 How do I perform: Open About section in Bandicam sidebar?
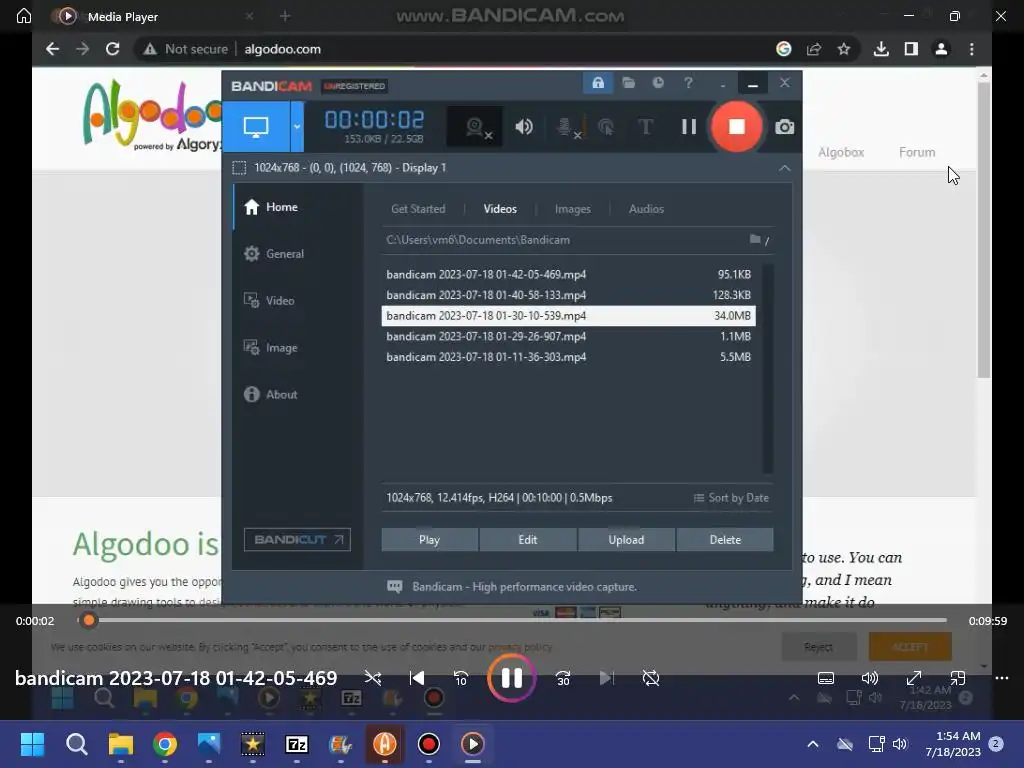(x=270, y=394)
